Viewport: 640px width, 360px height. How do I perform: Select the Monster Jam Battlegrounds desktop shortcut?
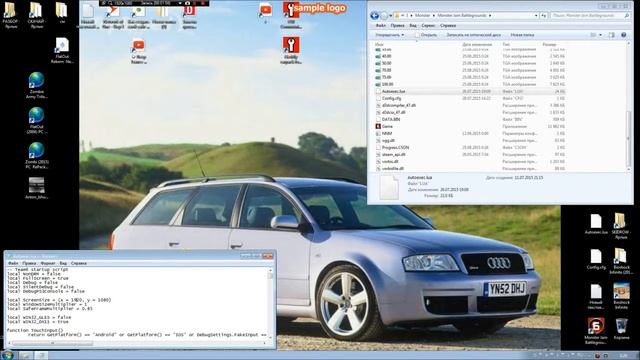(596, 331)
